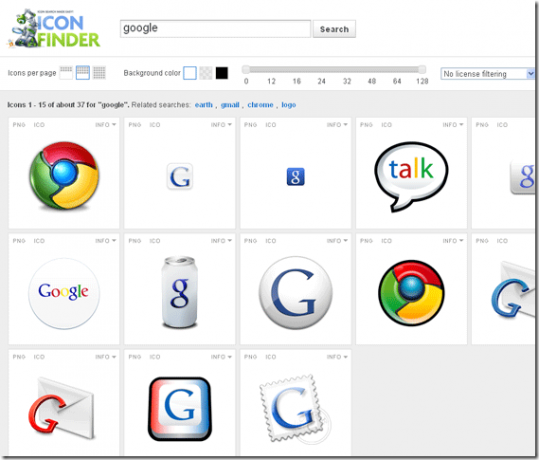
Task: Choose black background color swatch
Action: (222, 73)
